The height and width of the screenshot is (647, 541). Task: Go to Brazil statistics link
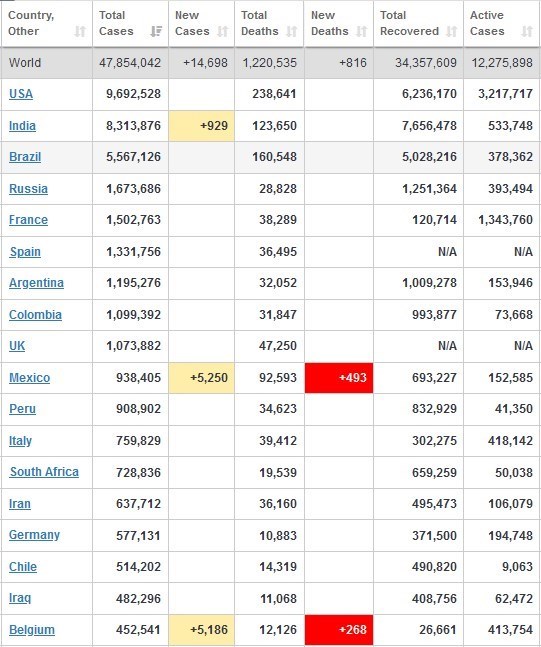(25, 157)
